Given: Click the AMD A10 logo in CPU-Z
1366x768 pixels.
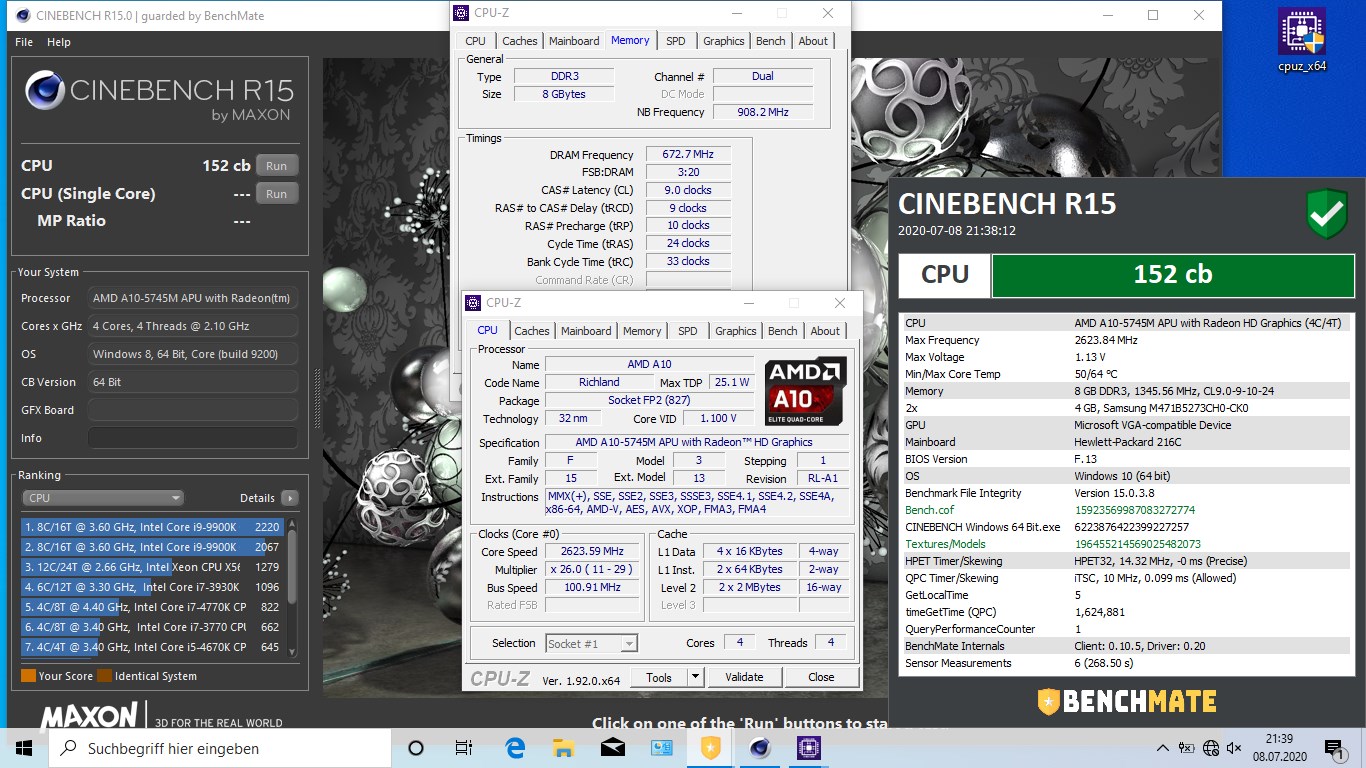Looking at the screenshot, I should coord(806,392).
